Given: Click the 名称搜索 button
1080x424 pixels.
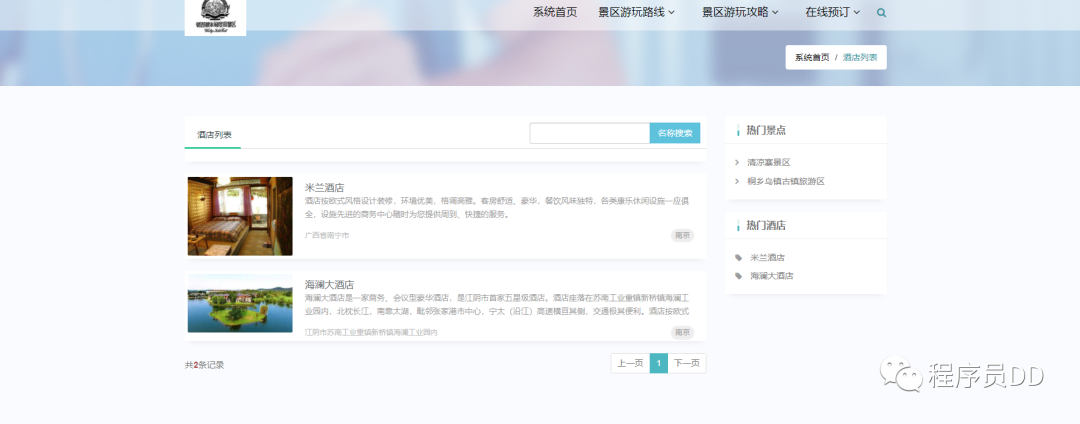Looking at the screenshot, I should [x=675, y=134].
